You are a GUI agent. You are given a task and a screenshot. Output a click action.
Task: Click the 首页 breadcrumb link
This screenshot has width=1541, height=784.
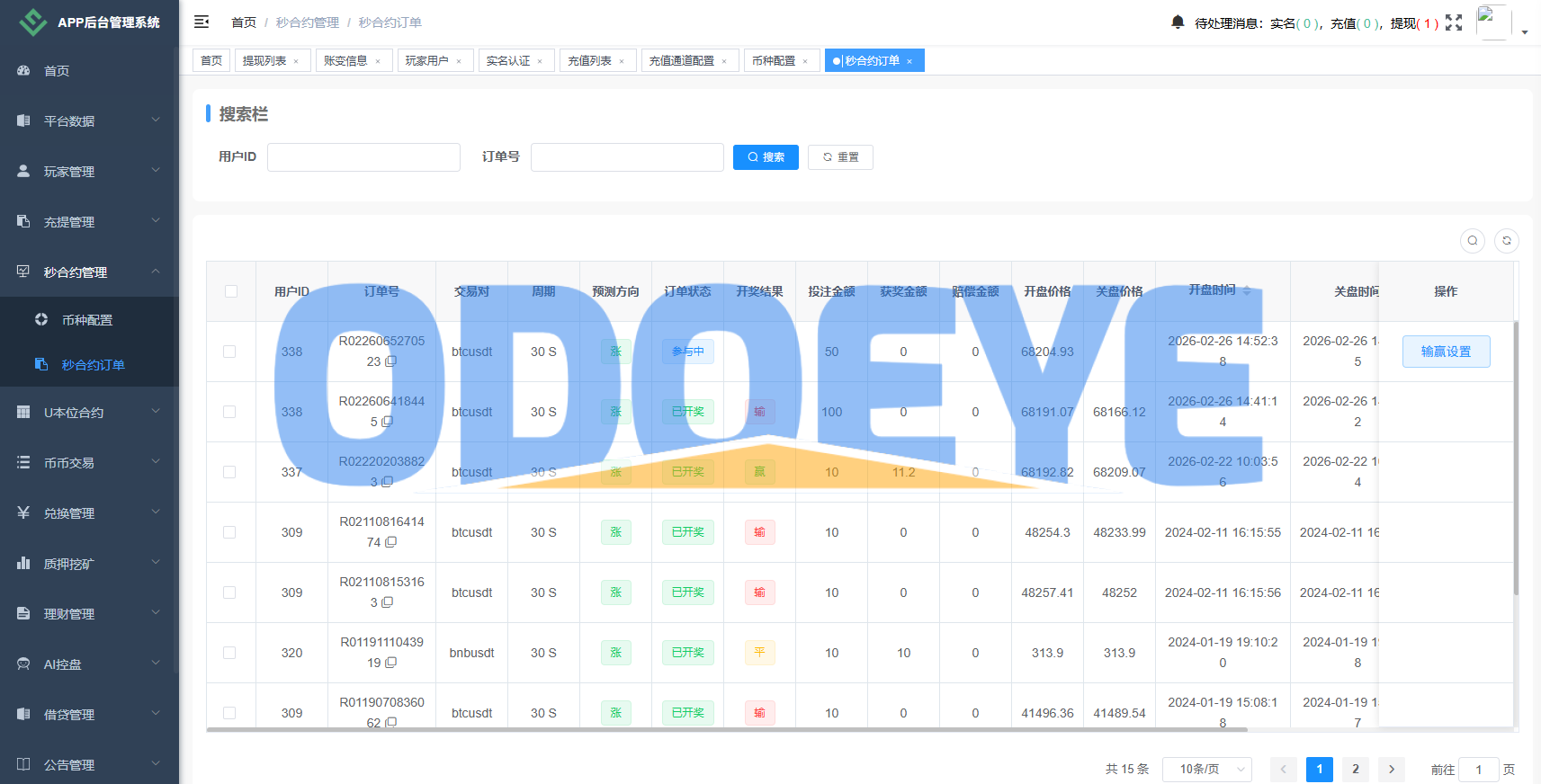[244, 22]
